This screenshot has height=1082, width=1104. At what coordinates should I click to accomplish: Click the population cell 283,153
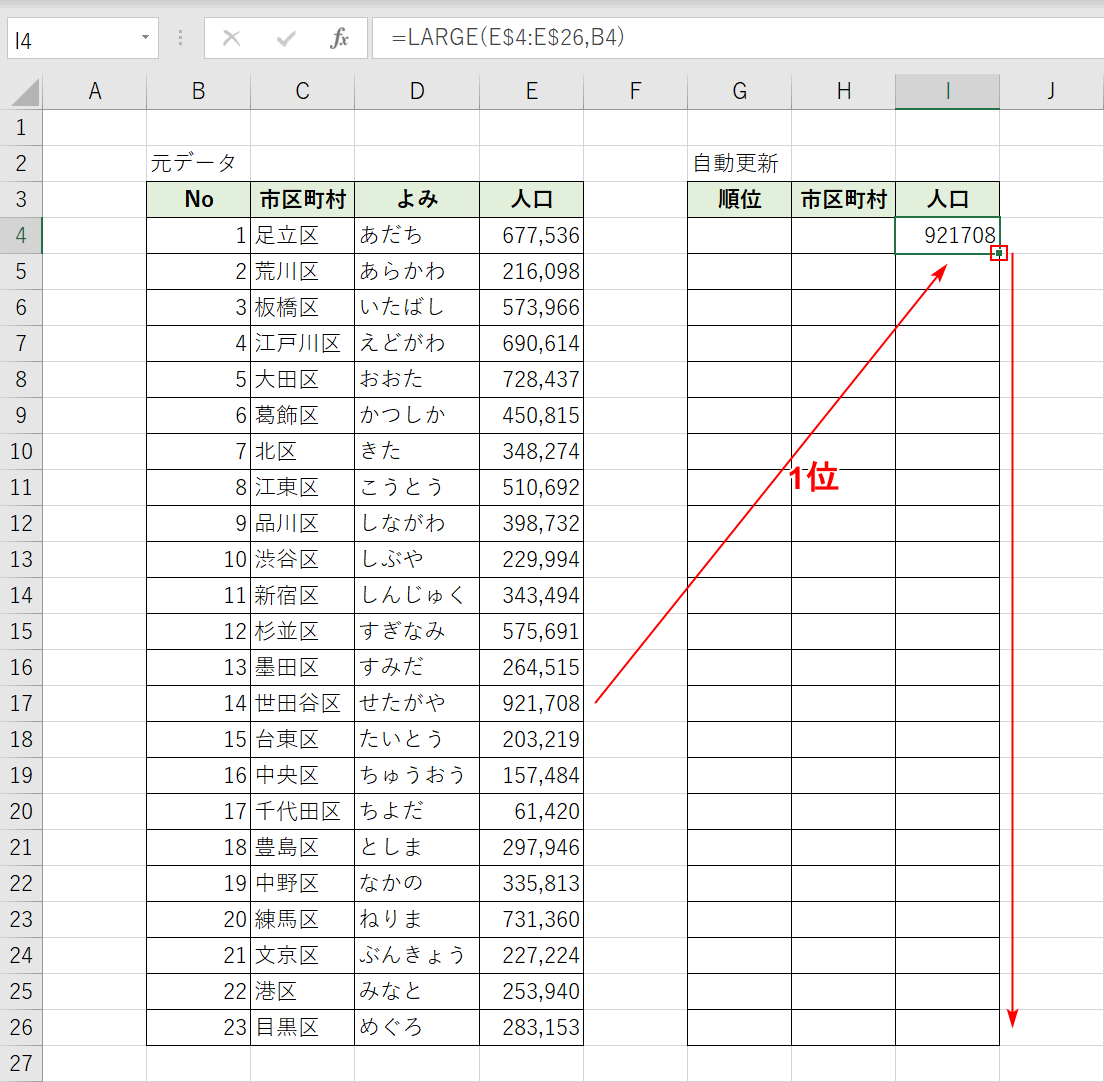532,1027
